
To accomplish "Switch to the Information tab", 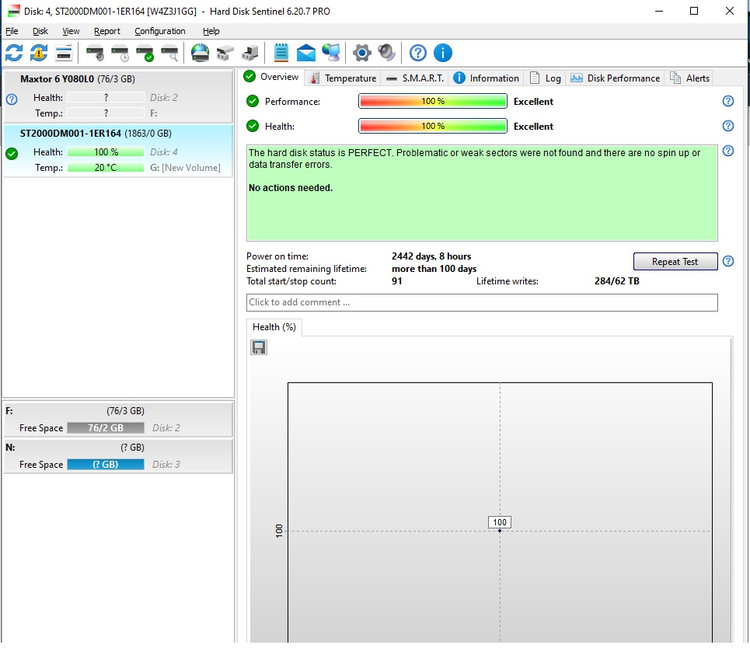I will tap(486, 78).
